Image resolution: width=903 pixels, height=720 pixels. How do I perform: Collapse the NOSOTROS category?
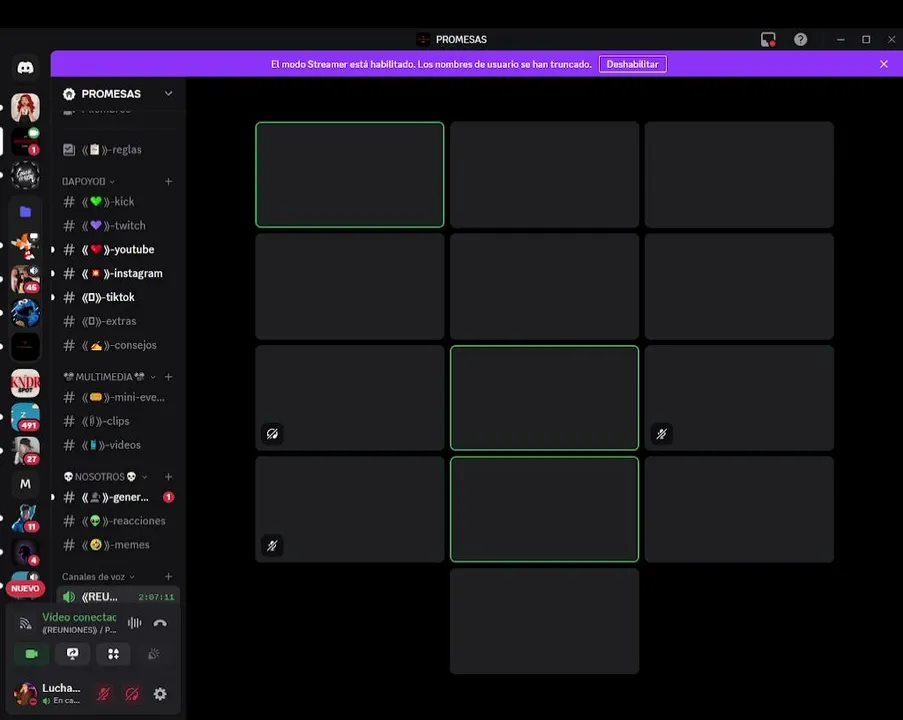[x=105, y=477]
